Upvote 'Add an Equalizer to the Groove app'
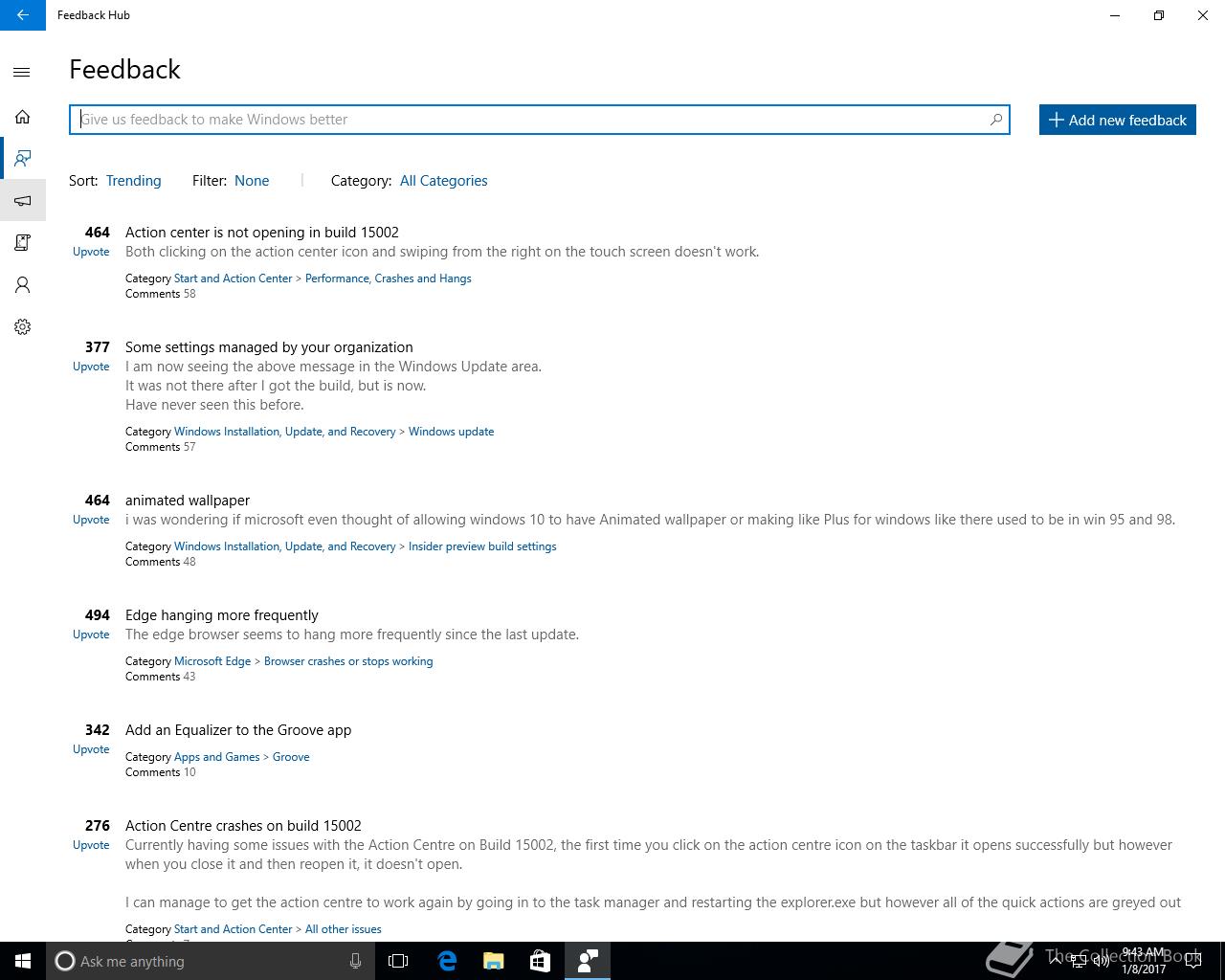 91,749
